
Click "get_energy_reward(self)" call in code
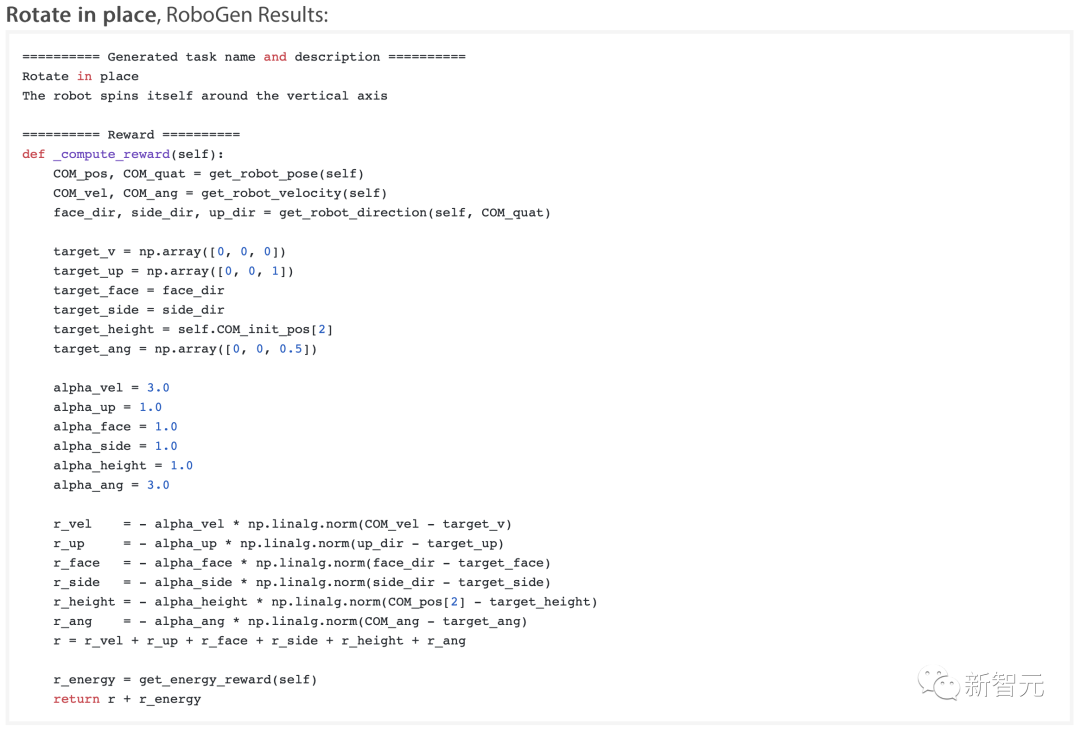point(227,680)
